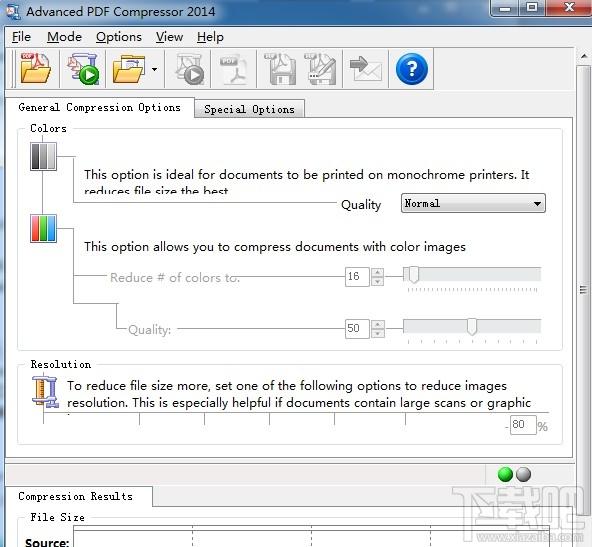Click the 'Reduce # of colors to' label
This screenshot has width=592, height=547.
click(175, 278)
